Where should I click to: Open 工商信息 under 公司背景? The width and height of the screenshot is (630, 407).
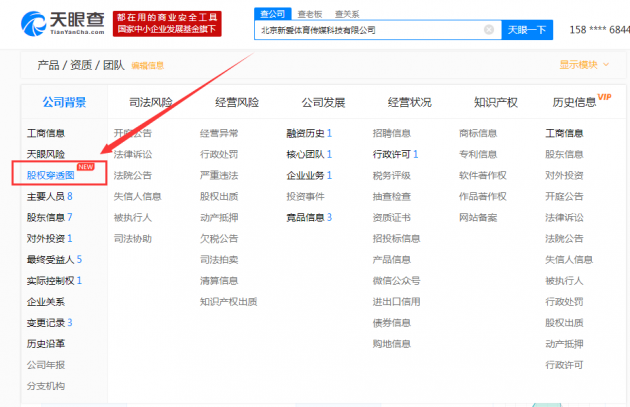pyautogui.click(x=46, y=133)
